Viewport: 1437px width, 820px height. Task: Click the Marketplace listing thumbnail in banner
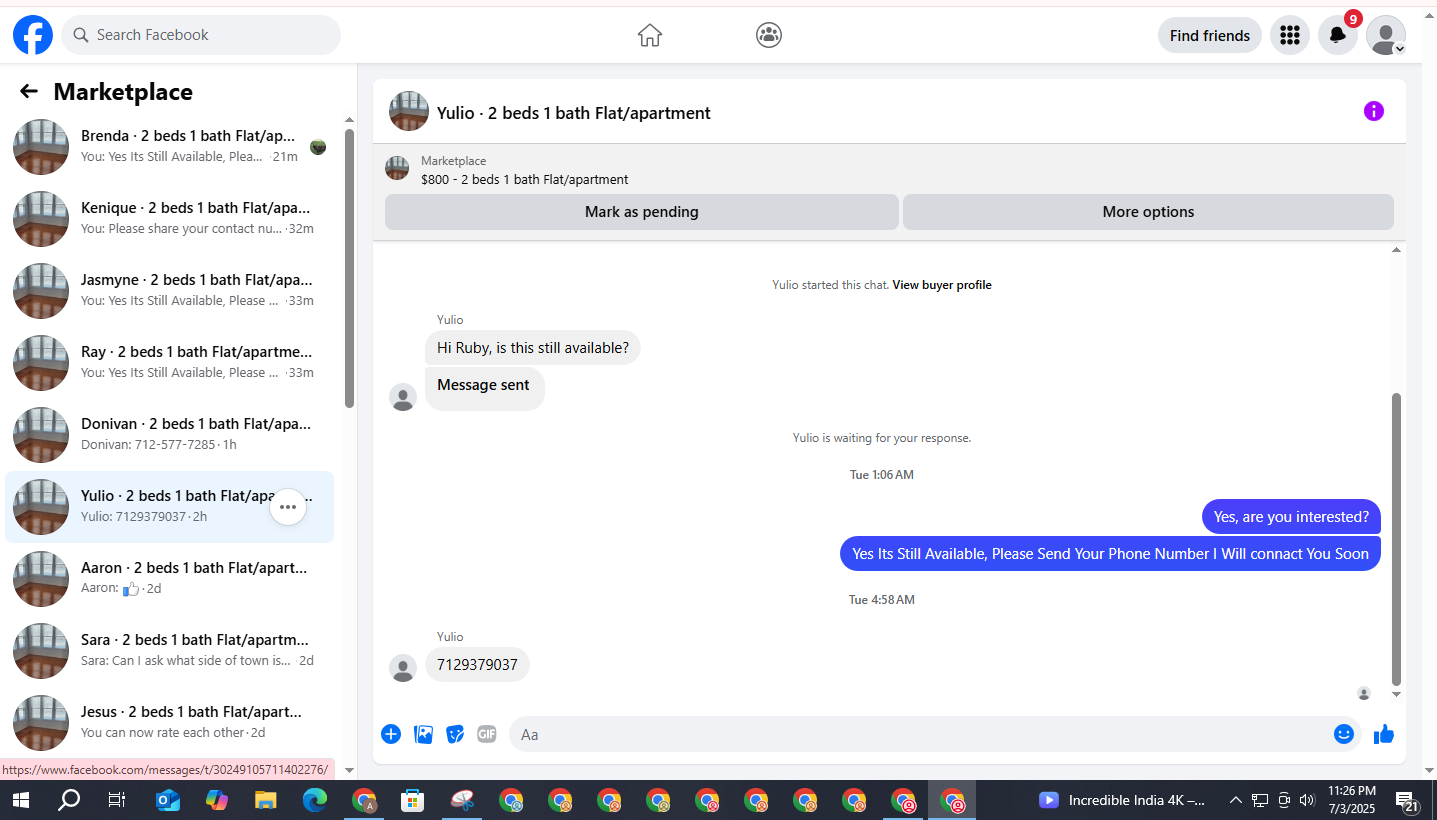tap(397, 169)
